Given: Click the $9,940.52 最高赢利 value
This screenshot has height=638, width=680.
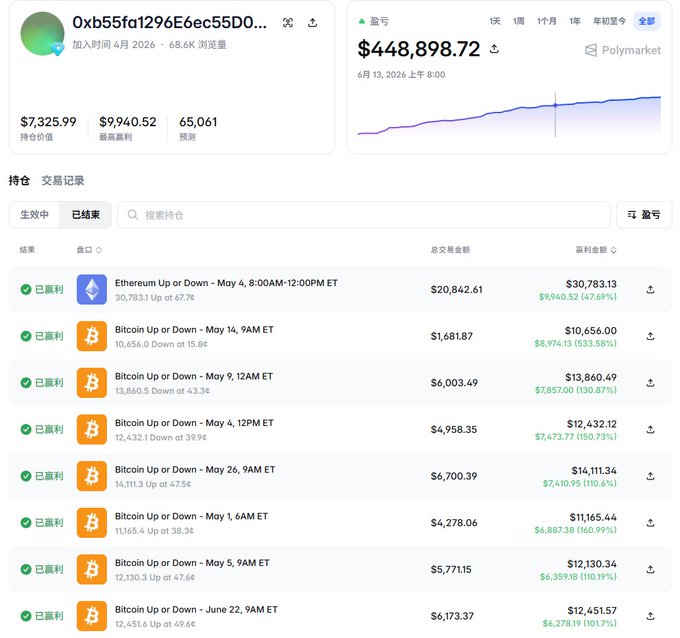Looking at the screenshot, I should (x=128, y=122).
